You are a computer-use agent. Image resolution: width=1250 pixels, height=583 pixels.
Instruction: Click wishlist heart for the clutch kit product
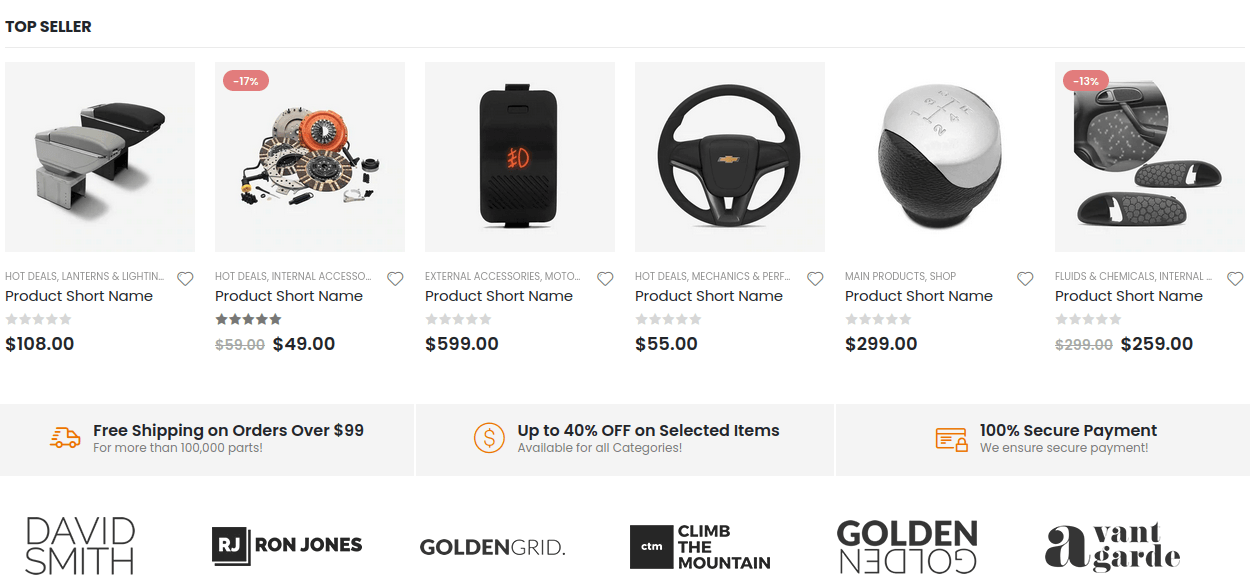click(395, 279)
